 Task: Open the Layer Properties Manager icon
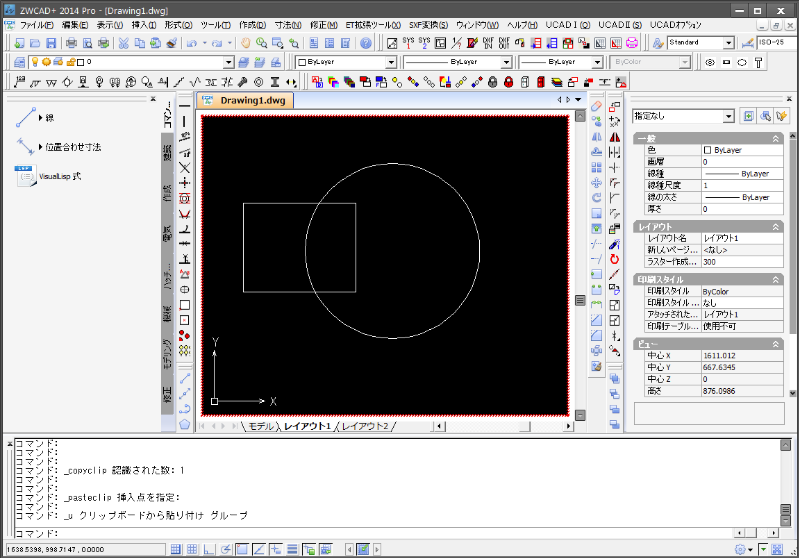pos(19,62)
